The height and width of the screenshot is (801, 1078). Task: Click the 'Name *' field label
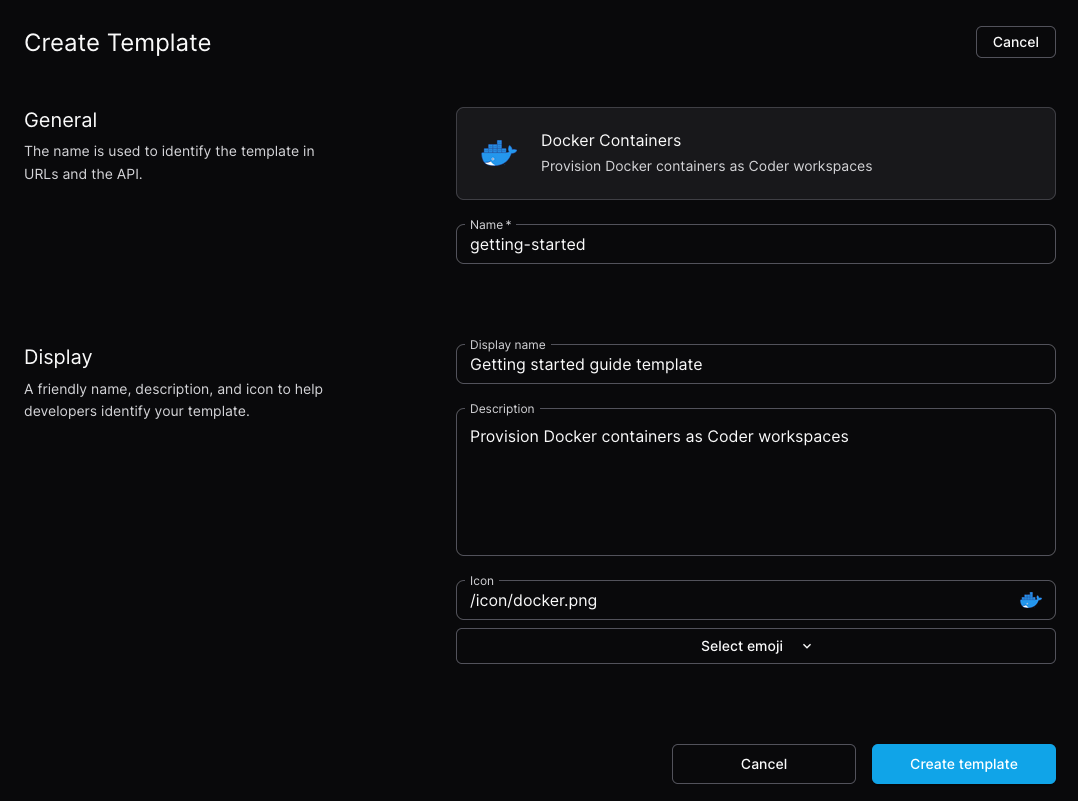(x=490, y=225)
